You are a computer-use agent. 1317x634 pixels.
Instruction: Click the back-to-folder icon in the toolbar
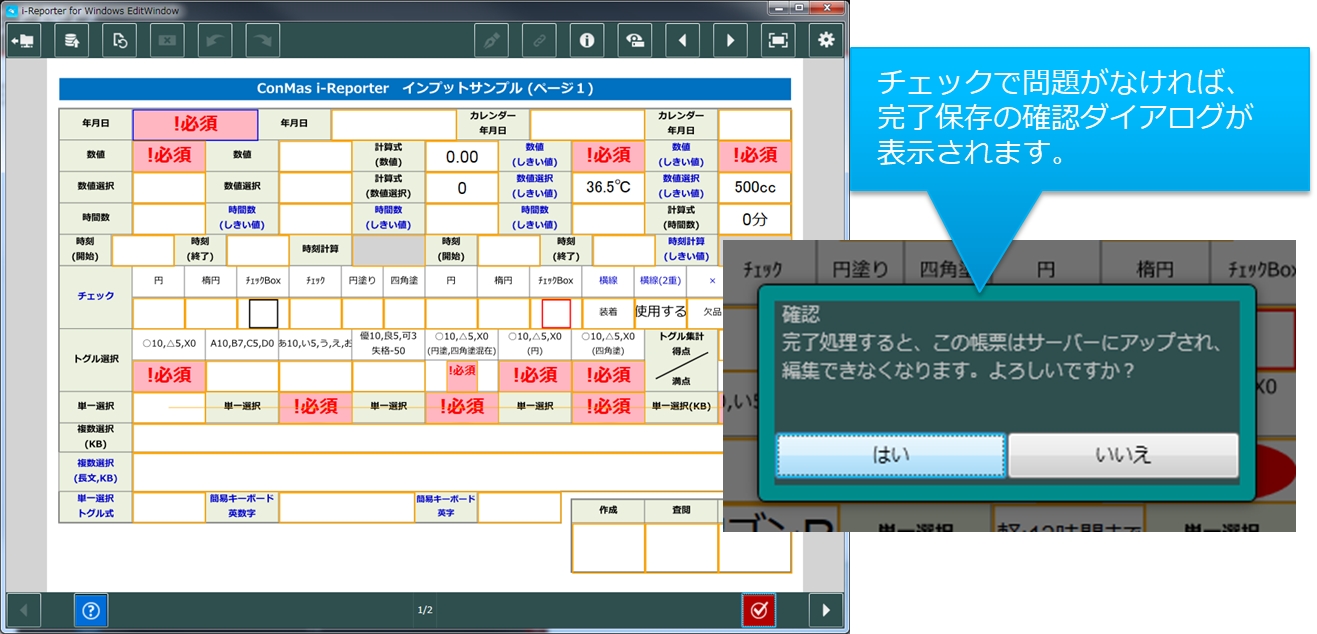click(23, 40)
